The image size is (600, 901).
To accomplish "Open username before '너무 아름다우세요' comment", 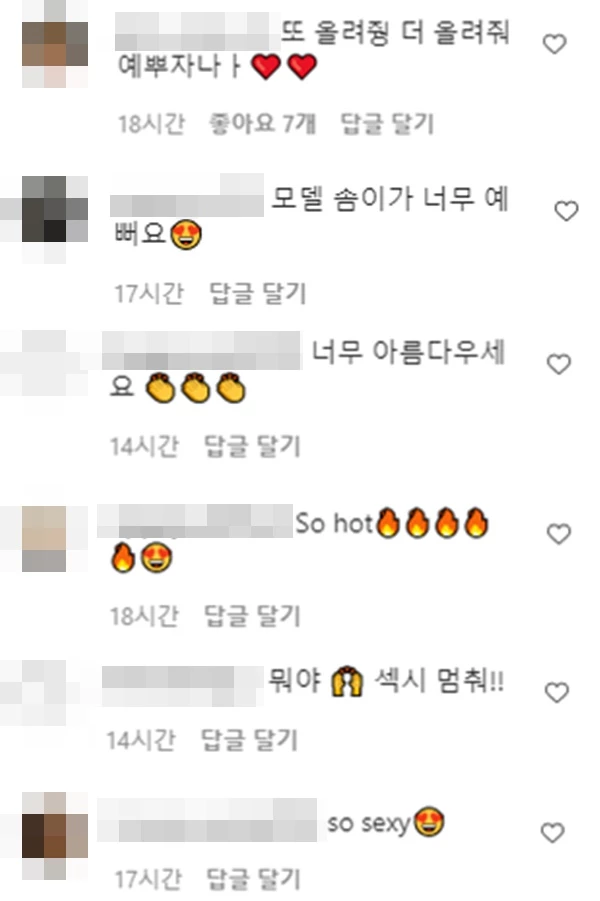I will tap(202, 351).
